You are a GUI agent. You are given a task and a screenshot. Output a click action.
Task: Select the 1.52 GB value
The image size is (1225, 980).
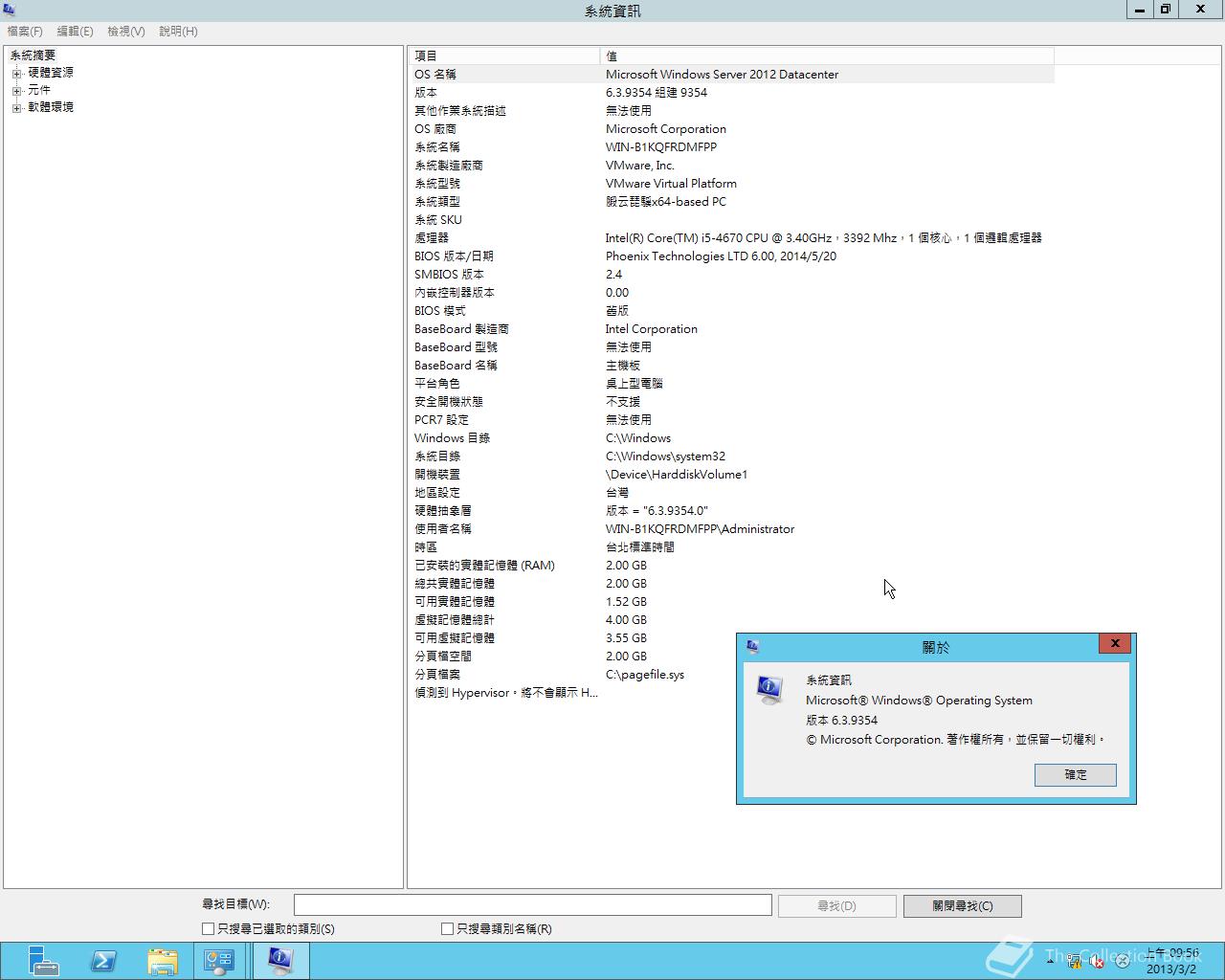coord(626,601)
